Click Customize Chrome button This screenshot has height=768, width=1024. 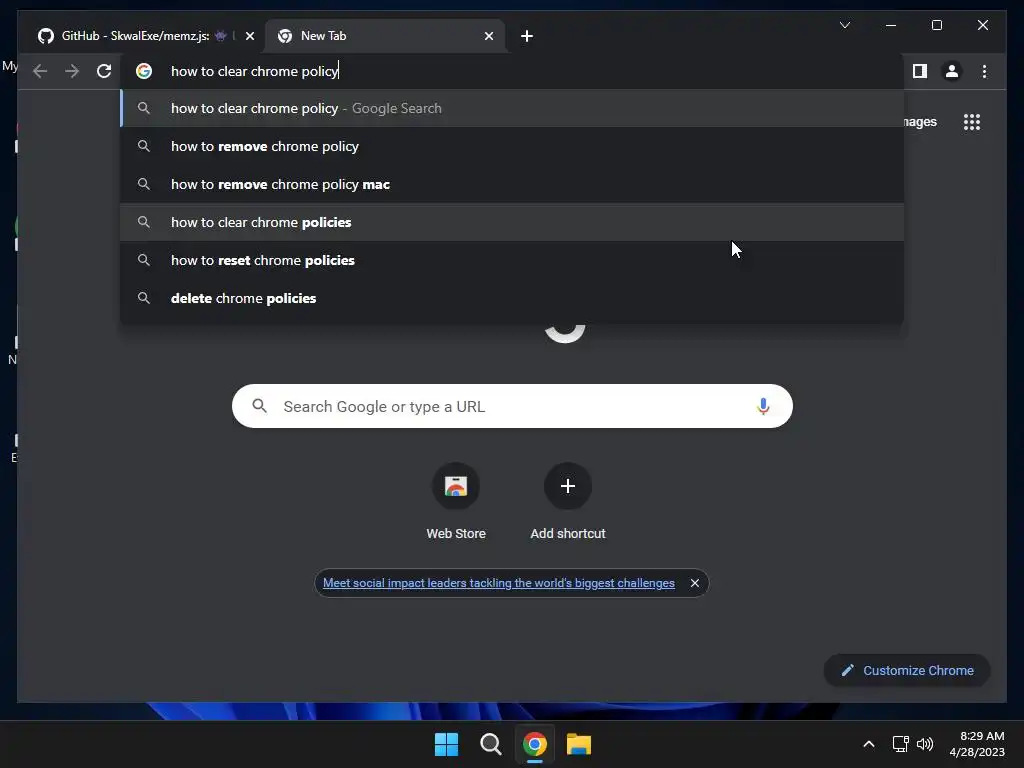[x=907, y=670]
